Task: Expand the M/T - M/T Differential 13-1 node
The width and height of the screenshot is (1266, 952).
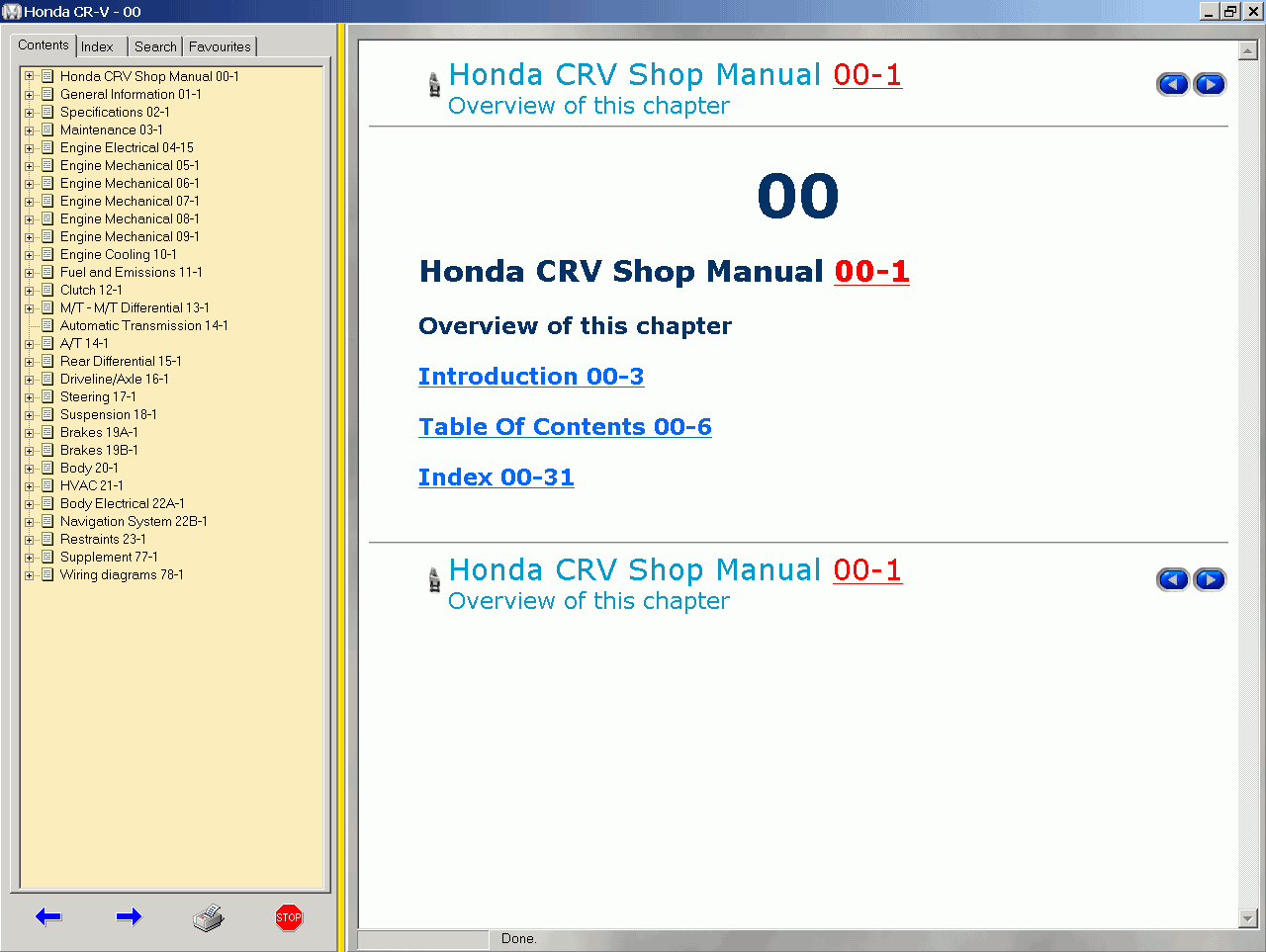Action: point(29,307)
